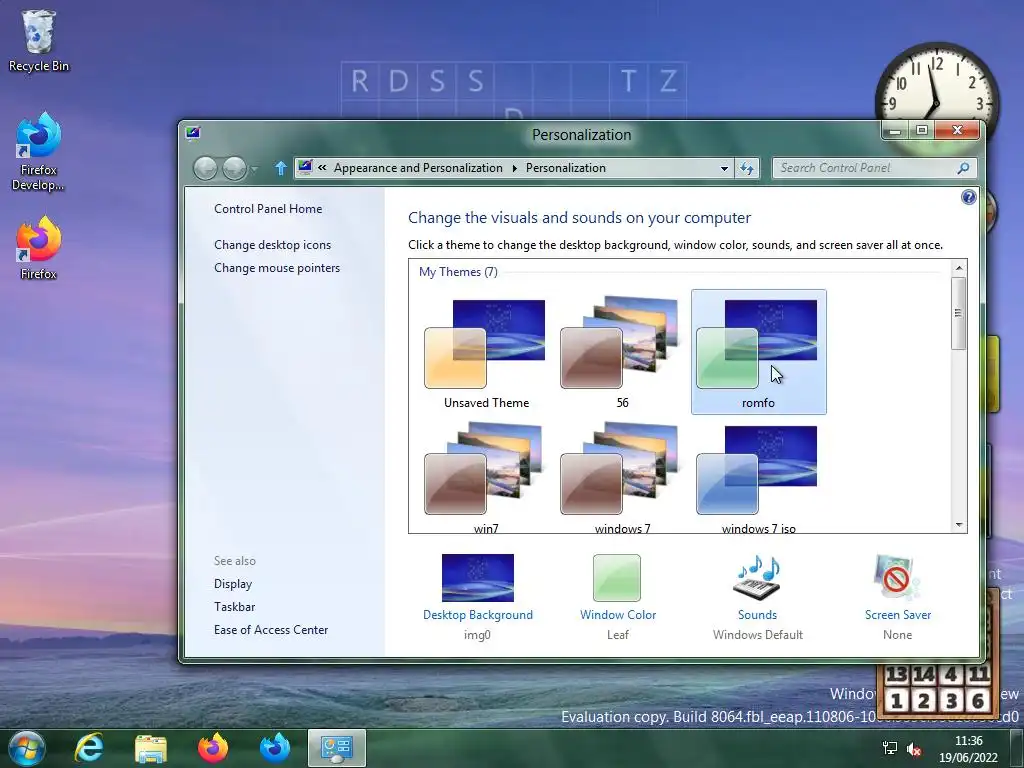Open the orange Firefox desktop shortcut
1024x768 pixels.
click(39, 248)
